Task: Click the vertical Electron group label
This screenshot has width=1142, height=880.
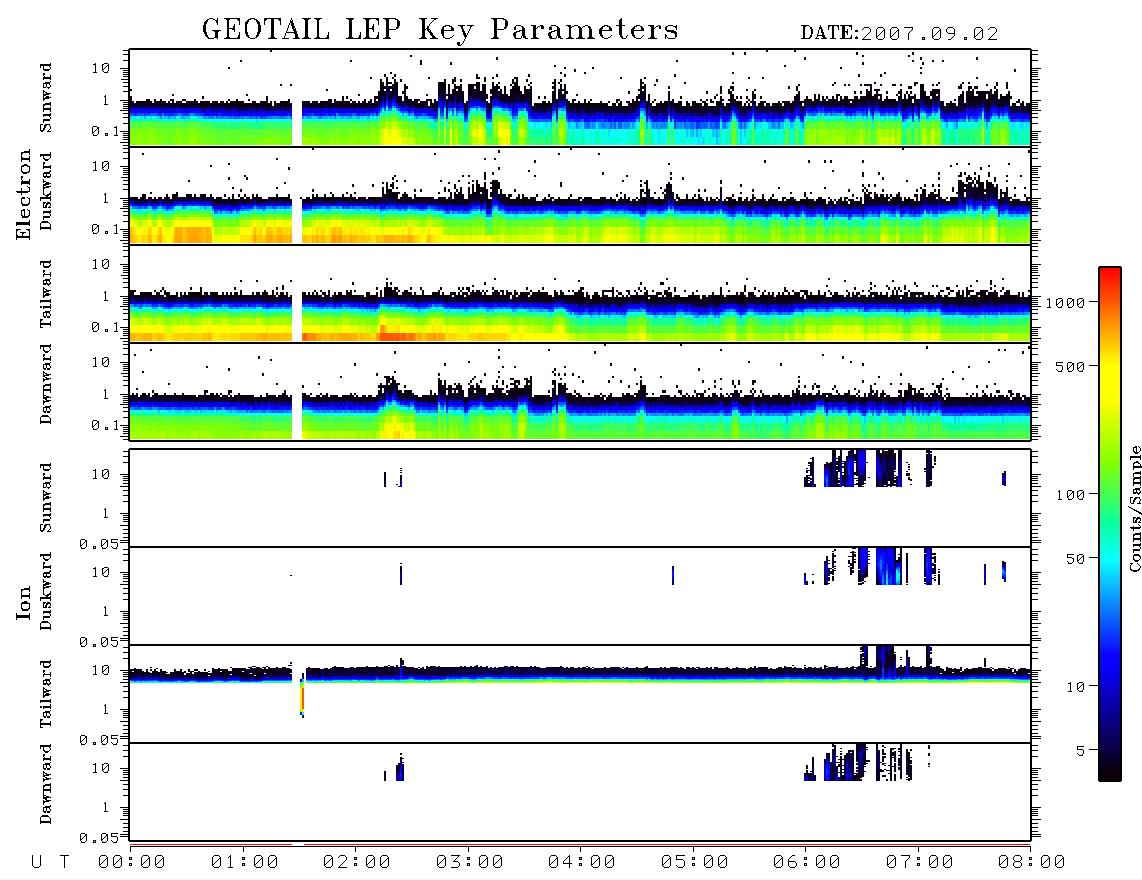Action: (x=23, y=194)
